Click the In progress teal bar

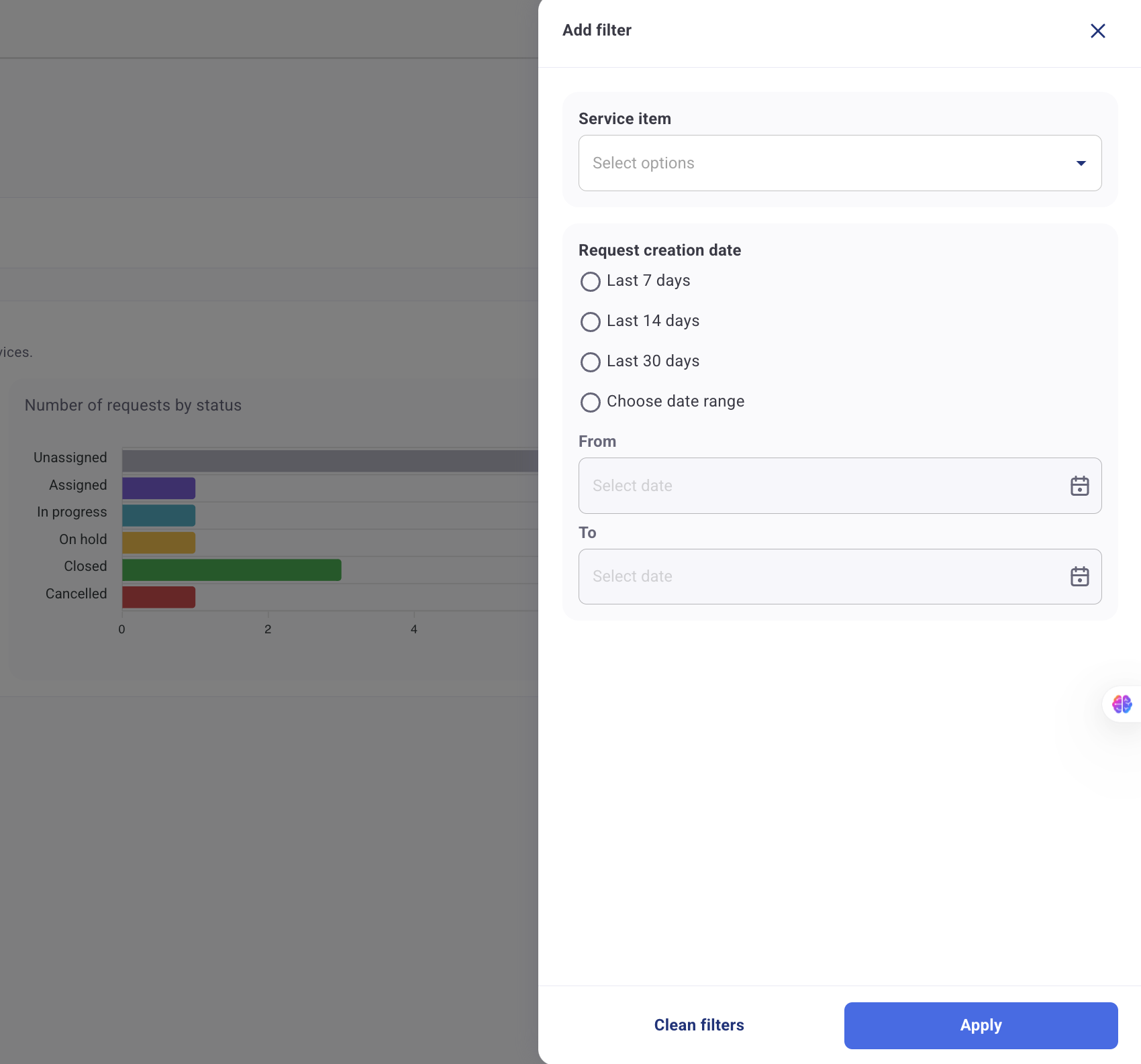(x=158, y=515)
